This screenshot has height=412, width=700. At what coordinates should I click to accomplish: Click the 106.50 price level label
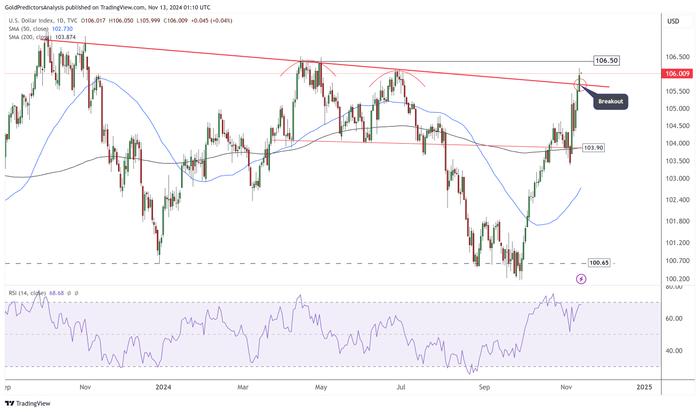click(606, 60)
